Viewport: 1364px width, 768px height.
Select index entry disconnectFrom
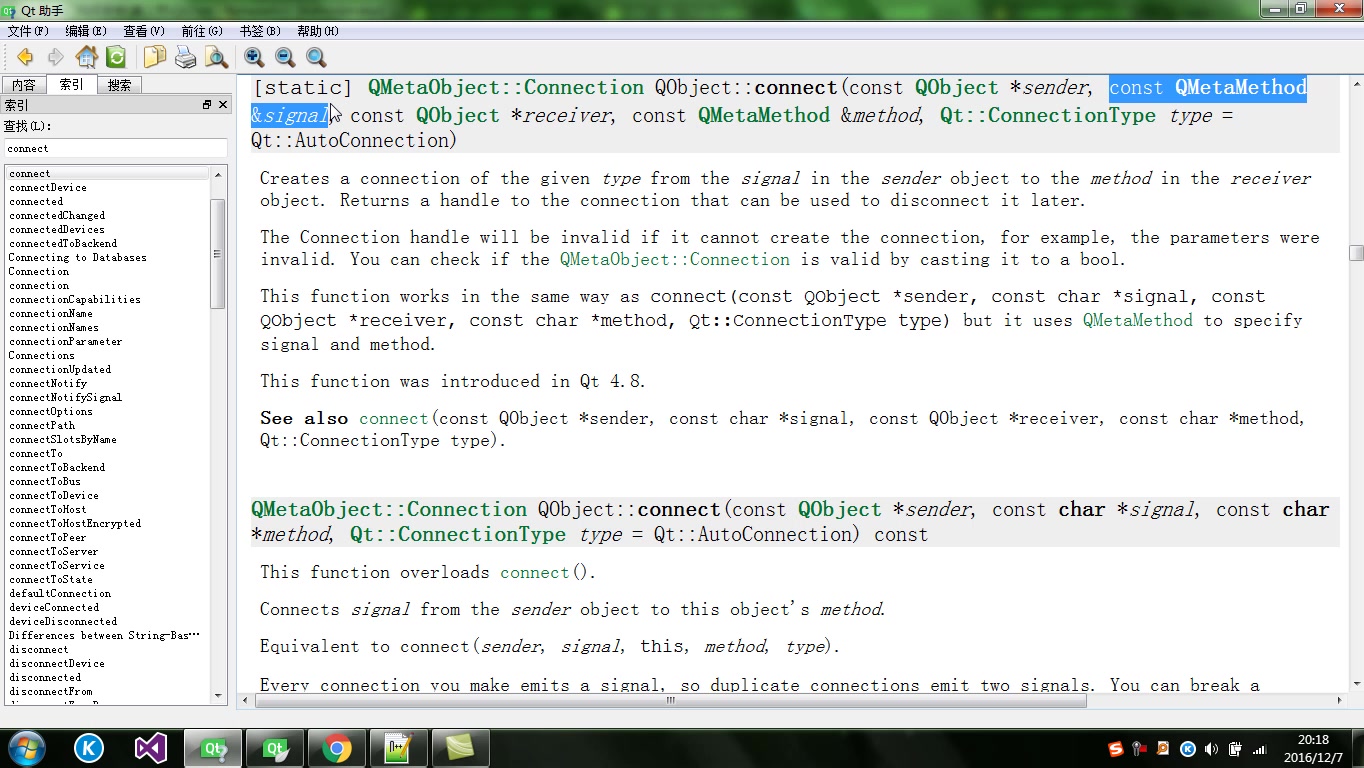[51, 692]
